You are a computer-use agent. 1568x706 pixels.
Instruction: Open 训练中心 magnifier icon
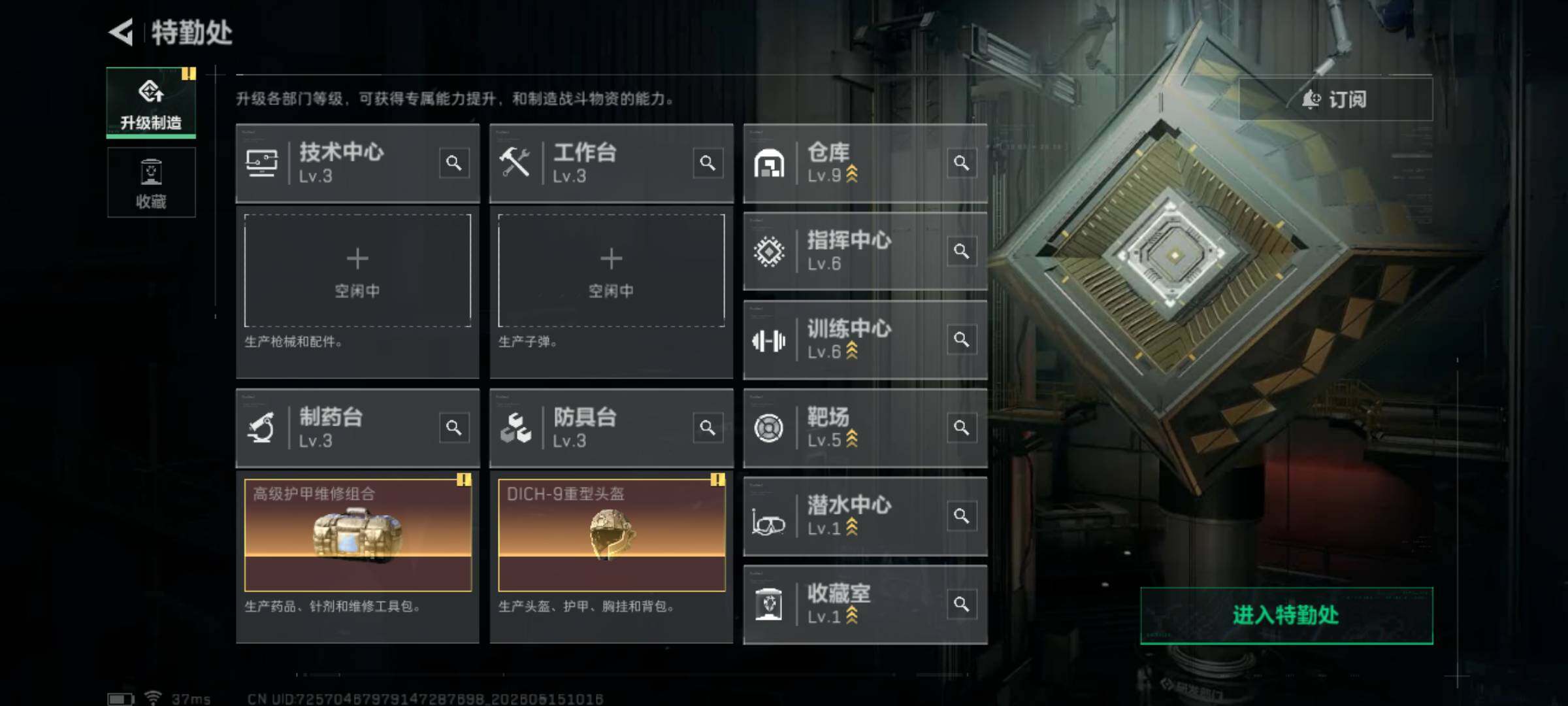tap(962, 339)
